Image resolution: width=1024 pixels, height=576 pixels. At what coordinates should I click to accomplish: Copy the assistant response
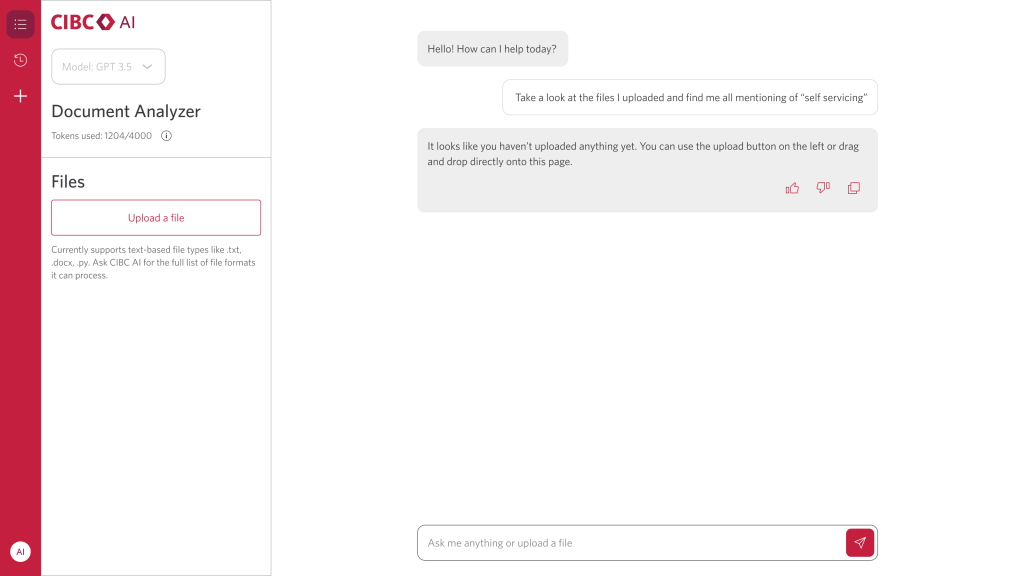[x=854, y=188]
